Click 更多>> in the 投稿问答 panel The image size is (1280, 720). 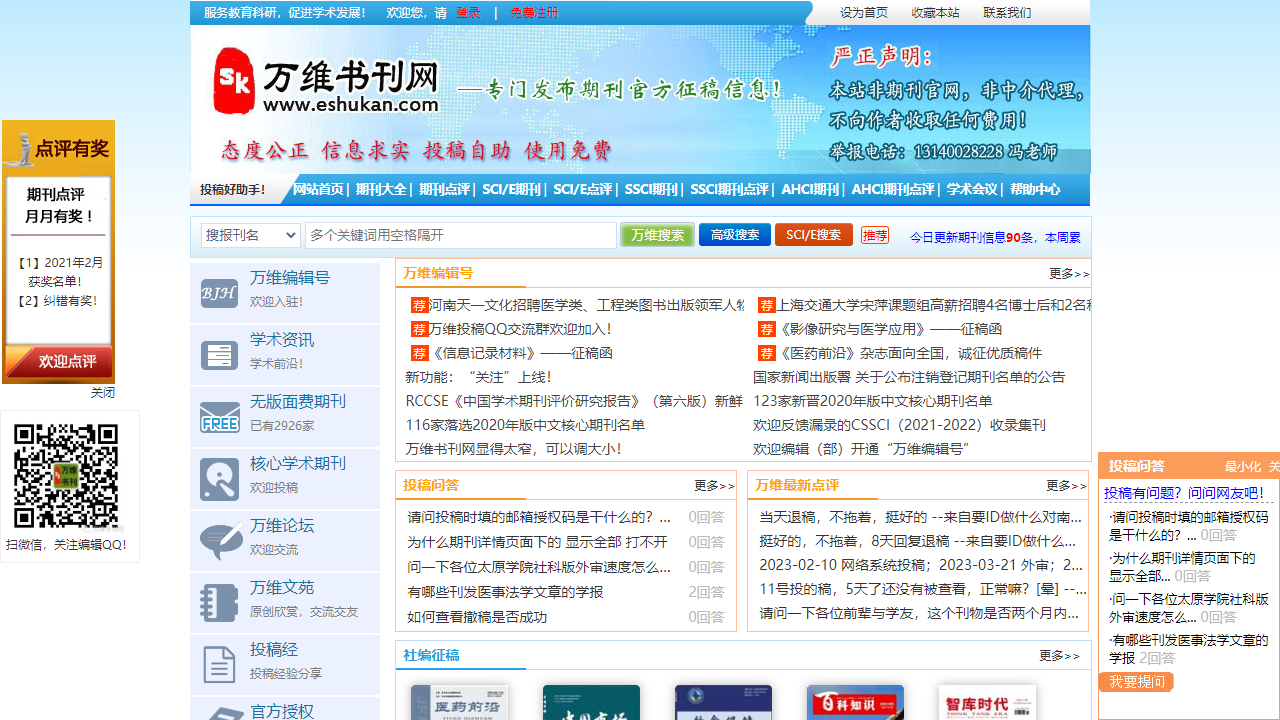(x=714, y=485)
